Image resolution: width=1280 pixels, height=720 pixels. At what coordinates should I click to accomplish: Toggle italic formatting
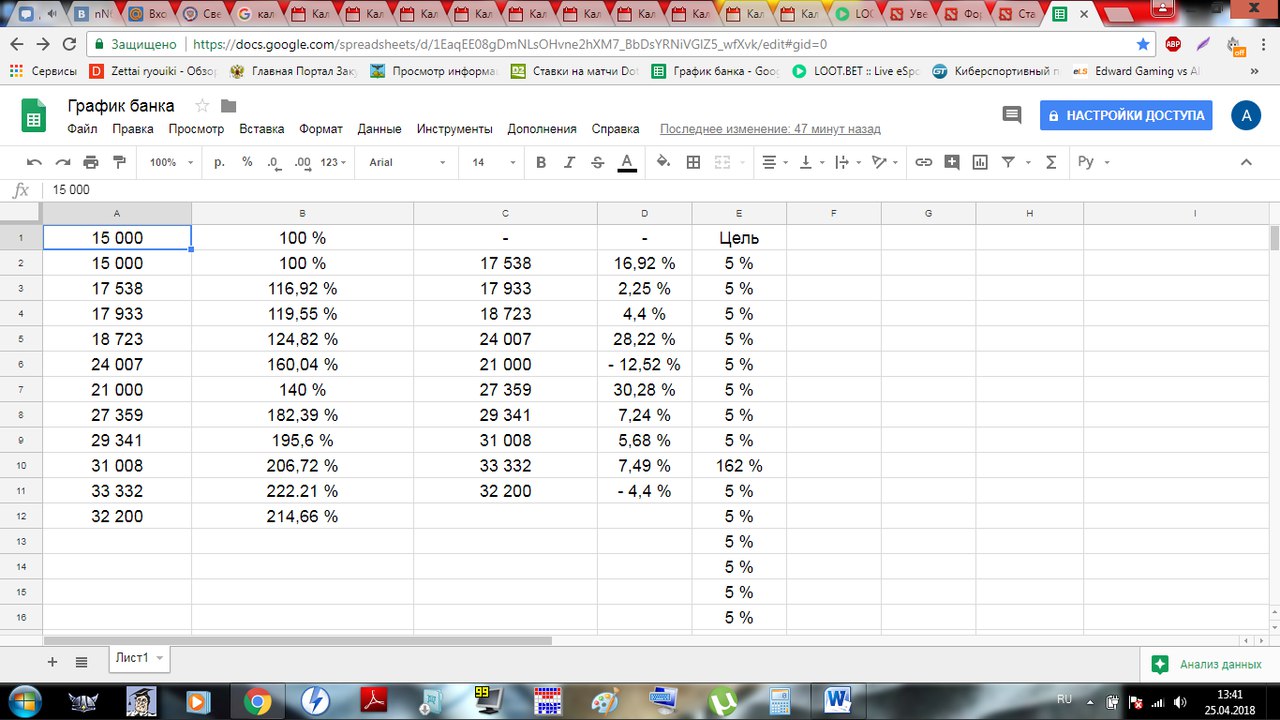click(570, 162)
